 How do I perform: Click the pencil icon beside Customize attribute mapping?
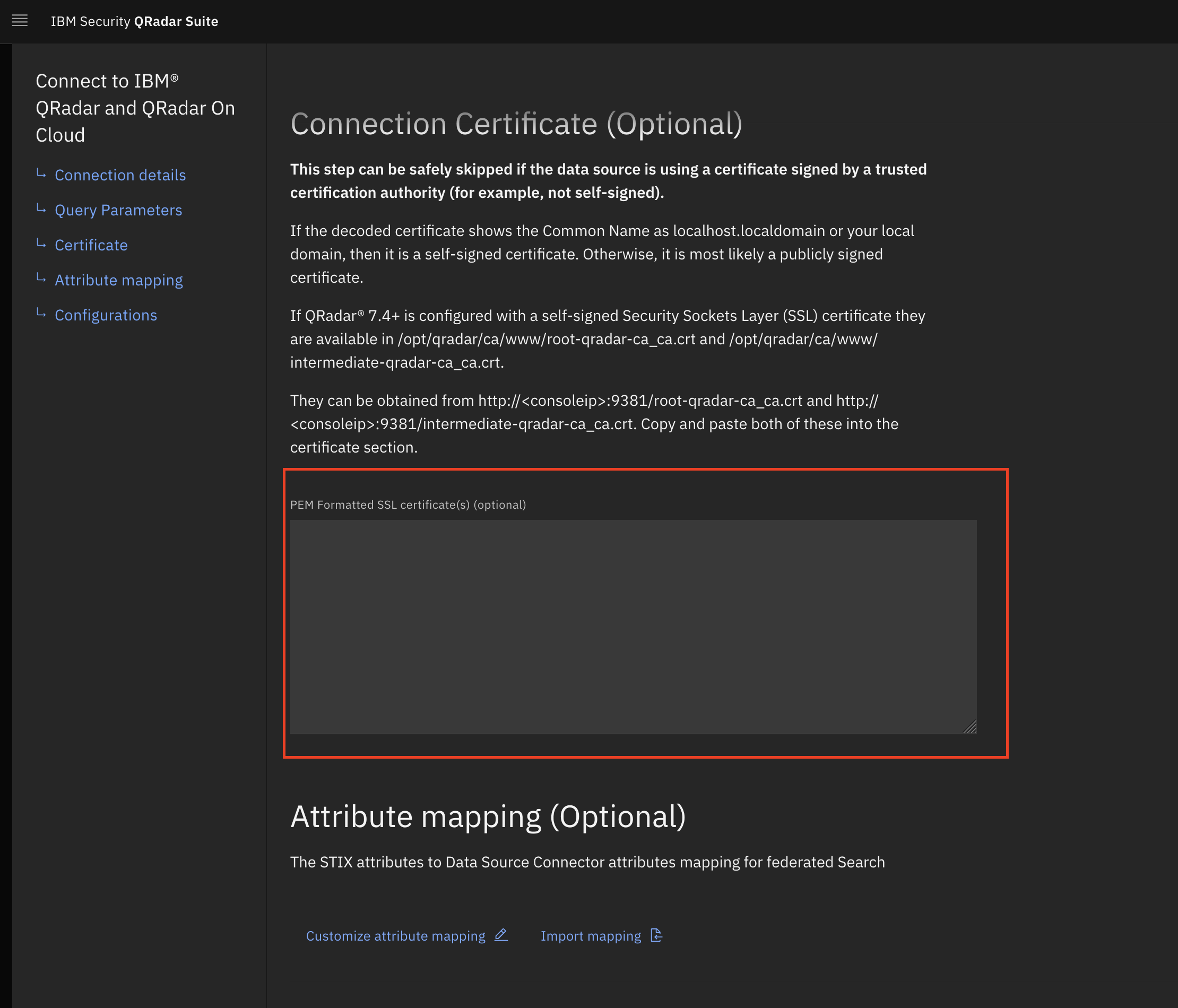tap(500, 935)
